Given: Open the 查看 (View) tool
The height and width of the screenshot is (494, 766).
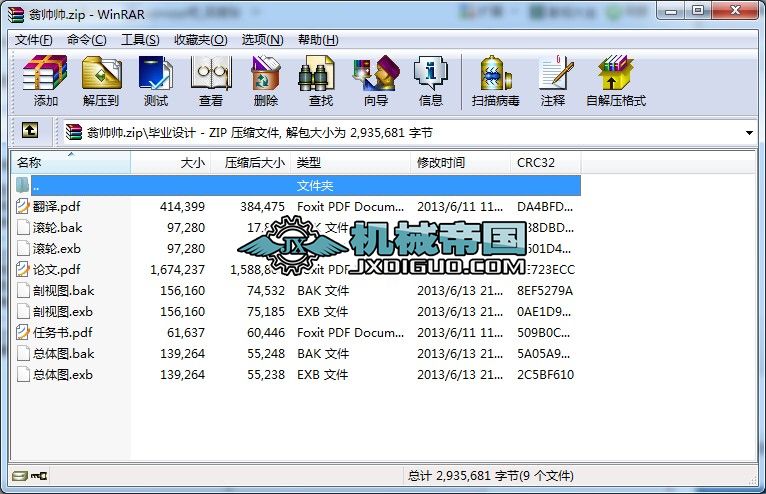Looking at the screenshot, I should click(x=211, y=82).
